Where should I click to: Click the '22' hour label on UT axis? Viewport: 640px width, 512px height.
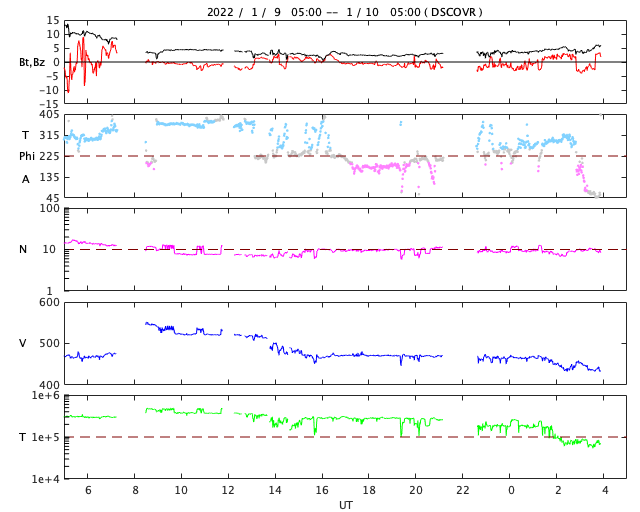tap(463, 490)
